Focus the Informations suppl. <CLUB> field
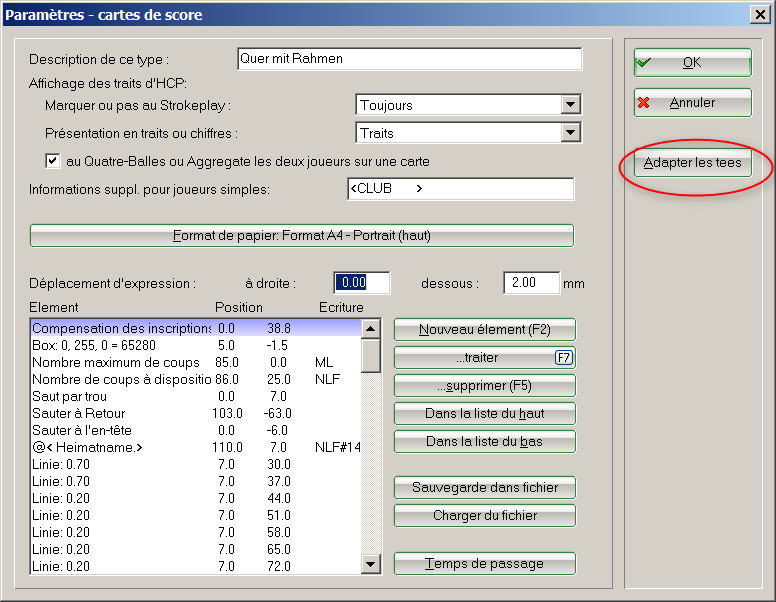This screenshot has width=776, height=602. [461, 189]
